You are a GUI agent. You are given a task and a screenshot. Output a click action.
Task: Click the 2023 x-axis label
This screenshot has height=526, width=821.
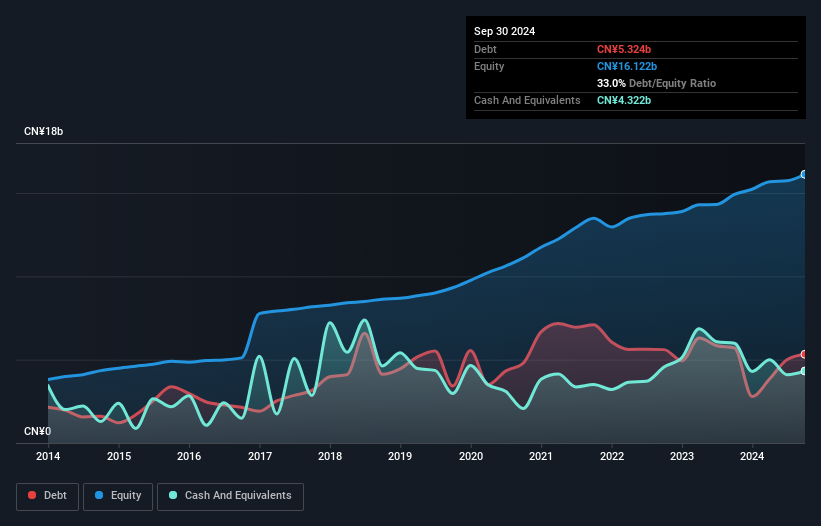pyautogui.click(x=682, y=456)
